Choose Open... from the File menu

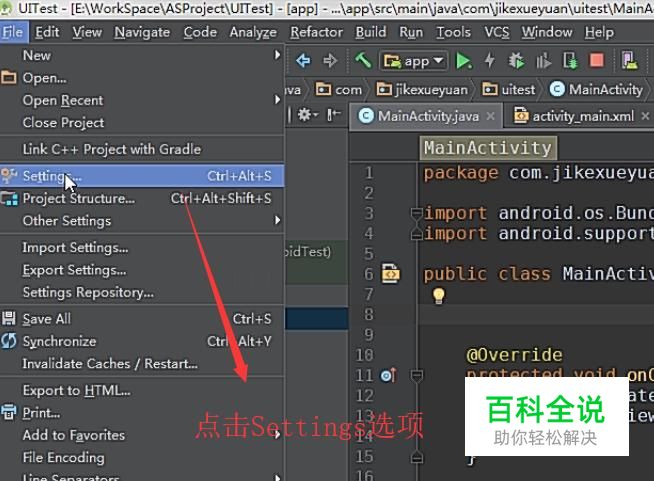(x=142, y=78)
